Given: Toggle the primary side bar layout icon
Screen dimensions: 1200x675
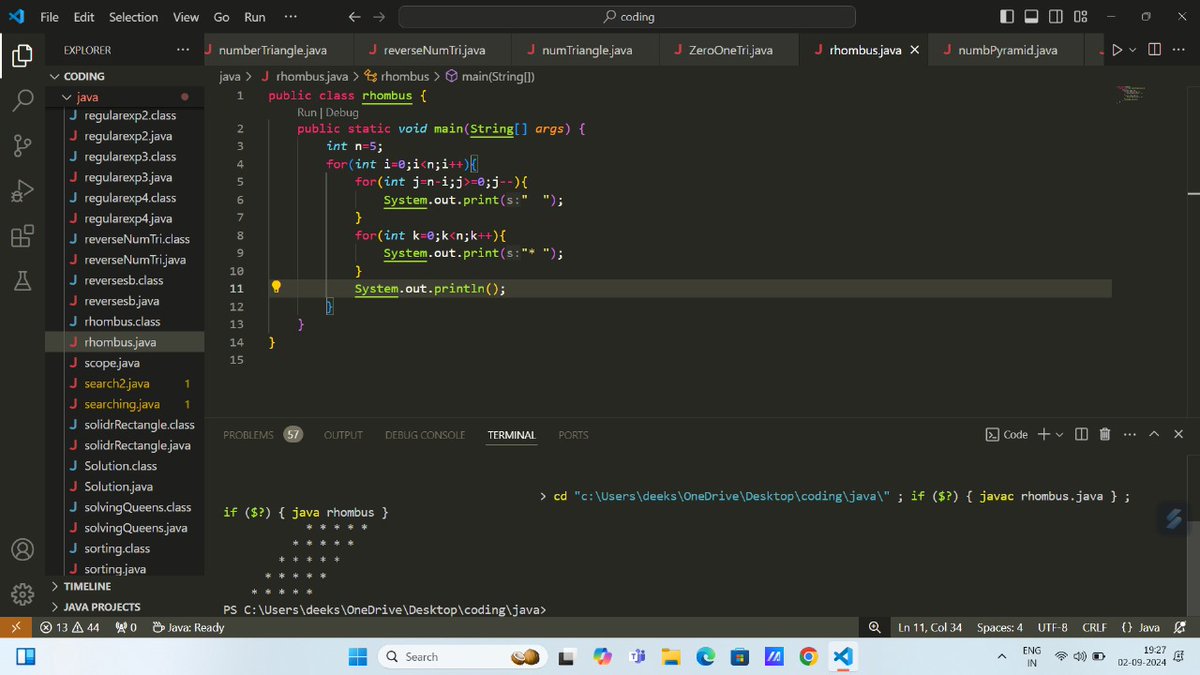Looking at the screenshot, I should [x=1007, y=17].
